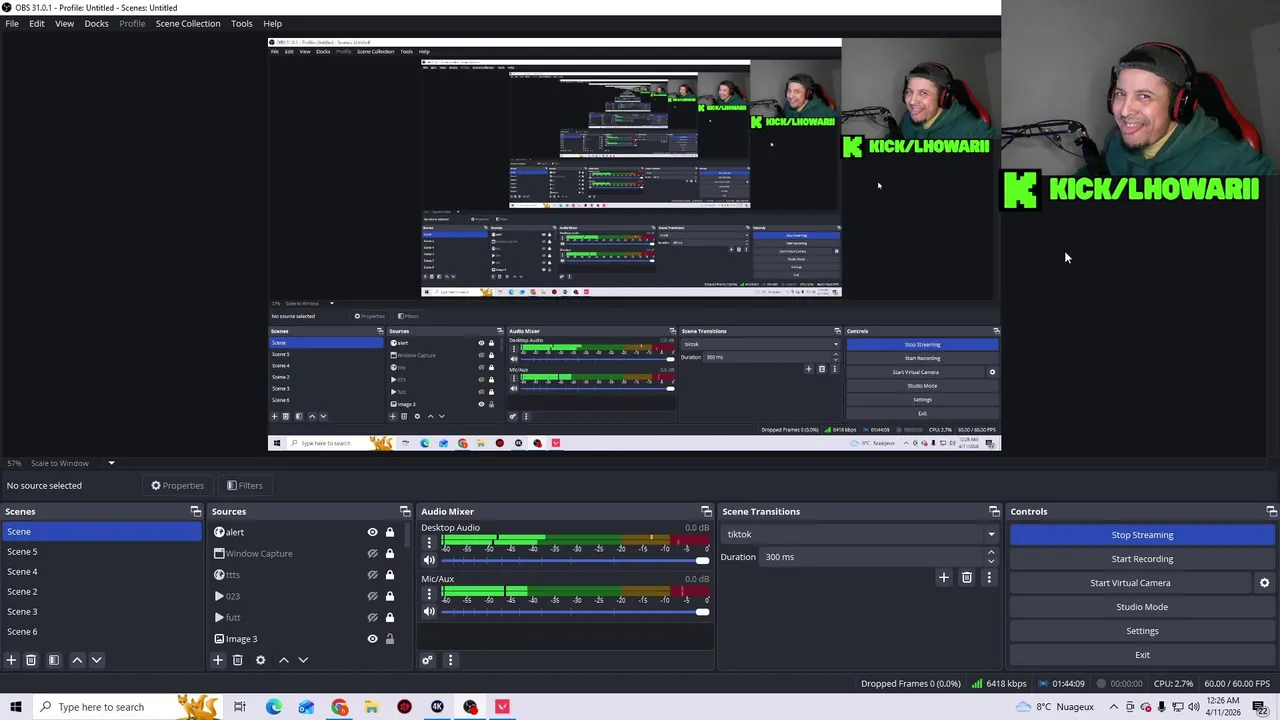
Task: Pop out the Scenes dock
Action: pos(196,512)
